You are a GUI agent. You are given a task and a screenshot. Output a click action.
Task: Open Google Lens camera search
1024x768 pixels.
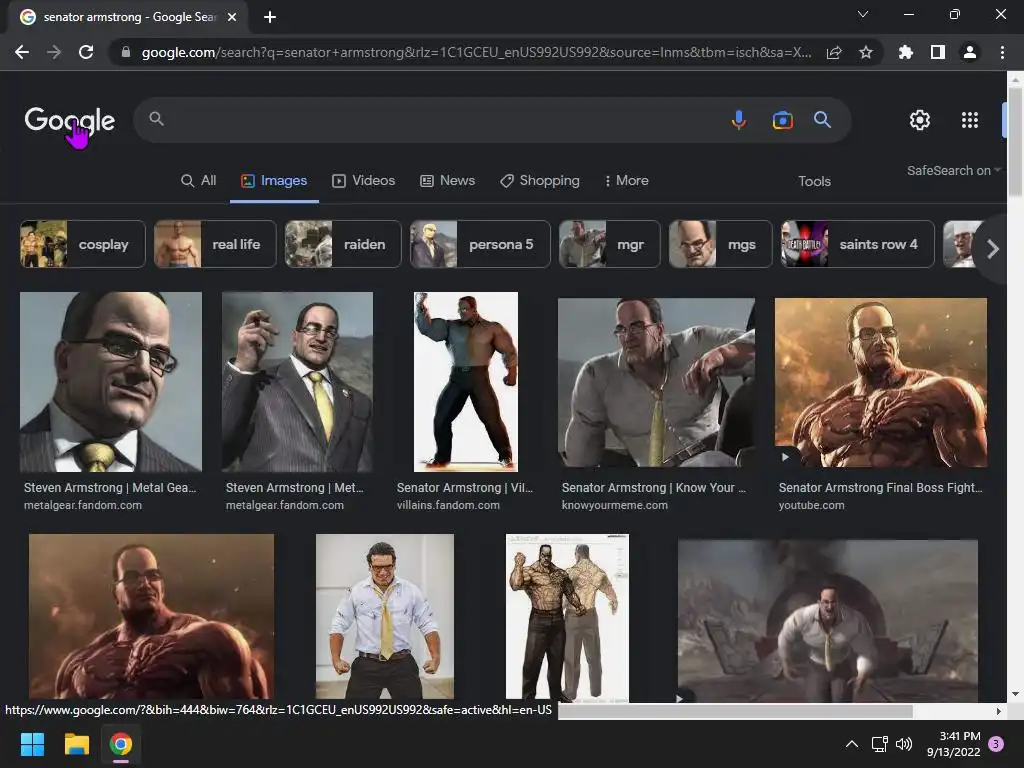pyautogui.click(x=782, y=120)
